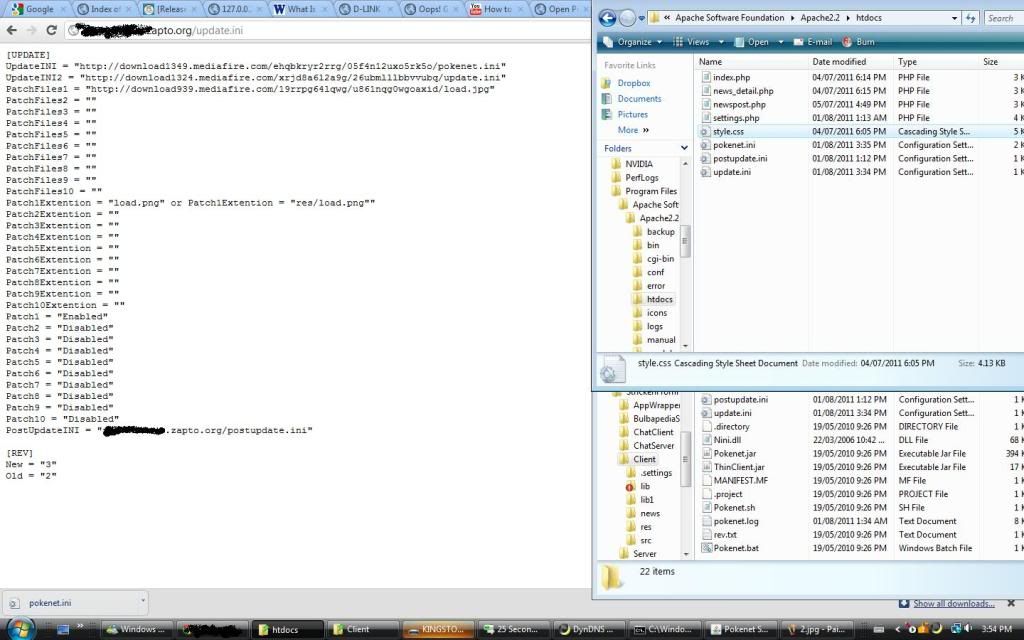Collapse the Folders pane chevron
Image resolution: width=1024 pixels, height=640 pixels.
(684, 148)
